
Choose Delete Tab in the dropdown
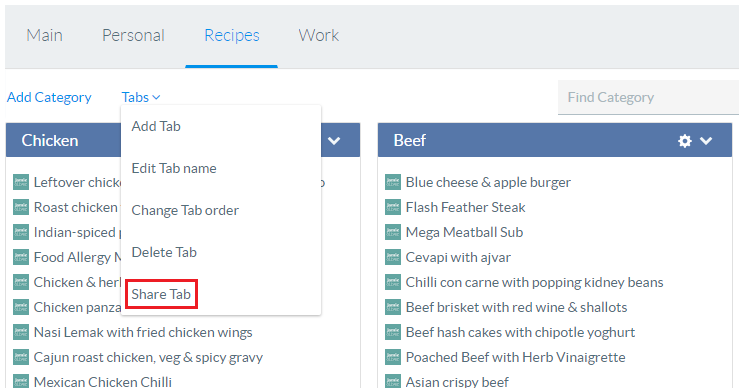point(164,252)
